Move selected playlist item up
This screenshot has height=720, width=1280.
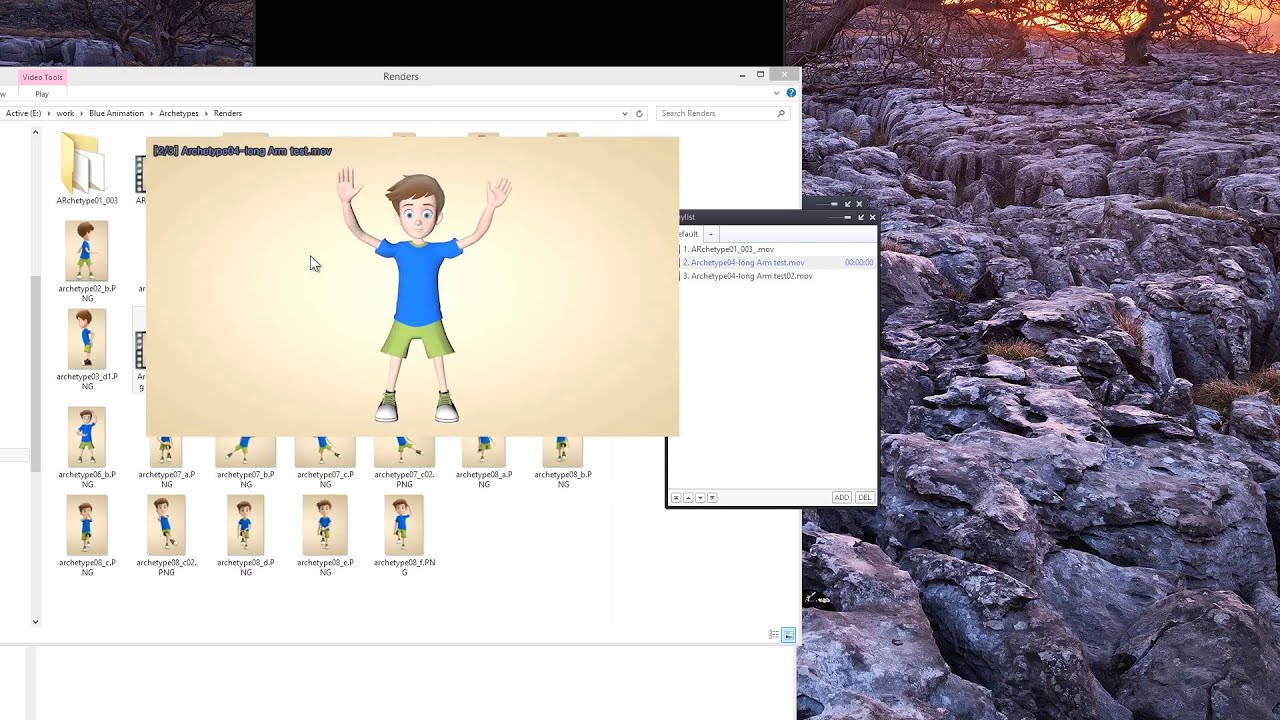688,497
